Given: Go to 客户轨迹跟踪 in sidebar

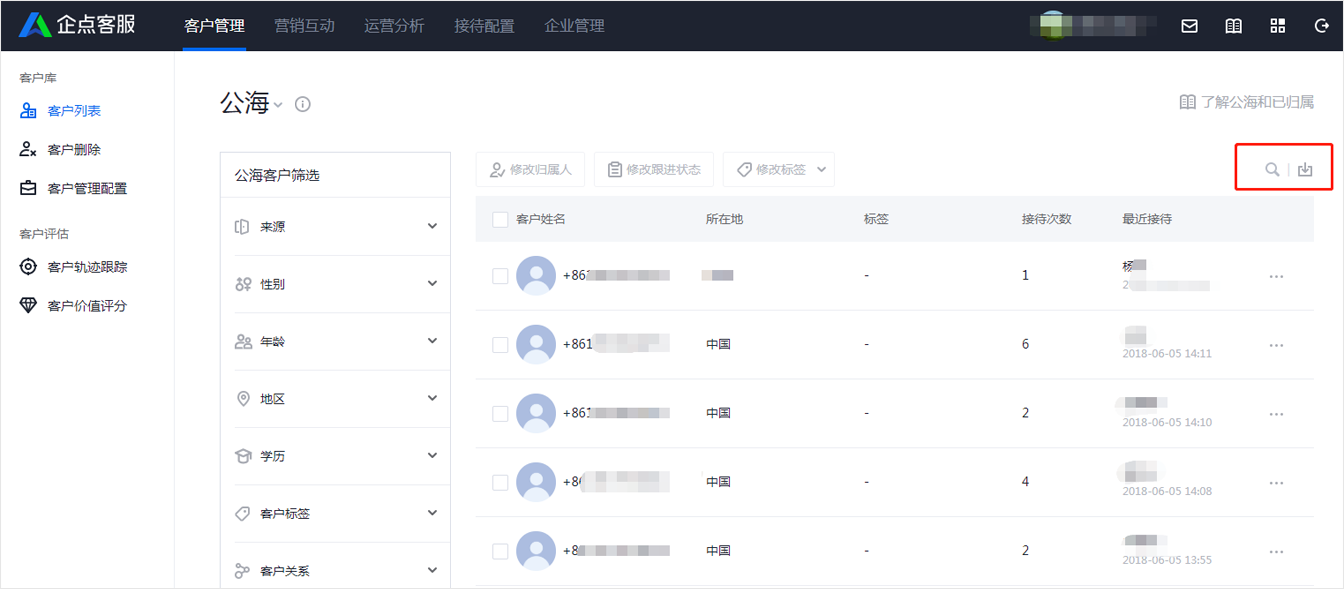Looking at the screenshot, I should coord(87,267).
